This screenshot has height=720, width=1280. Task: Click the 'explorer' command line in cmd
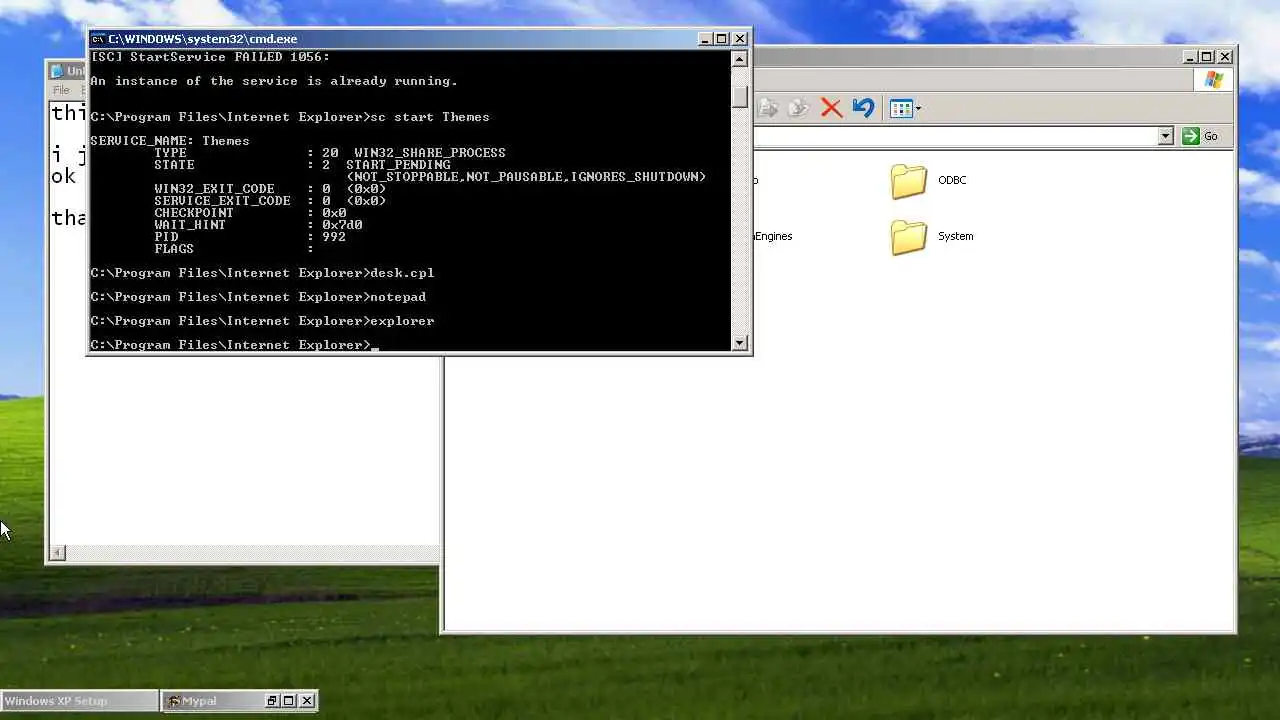[262, 321]
